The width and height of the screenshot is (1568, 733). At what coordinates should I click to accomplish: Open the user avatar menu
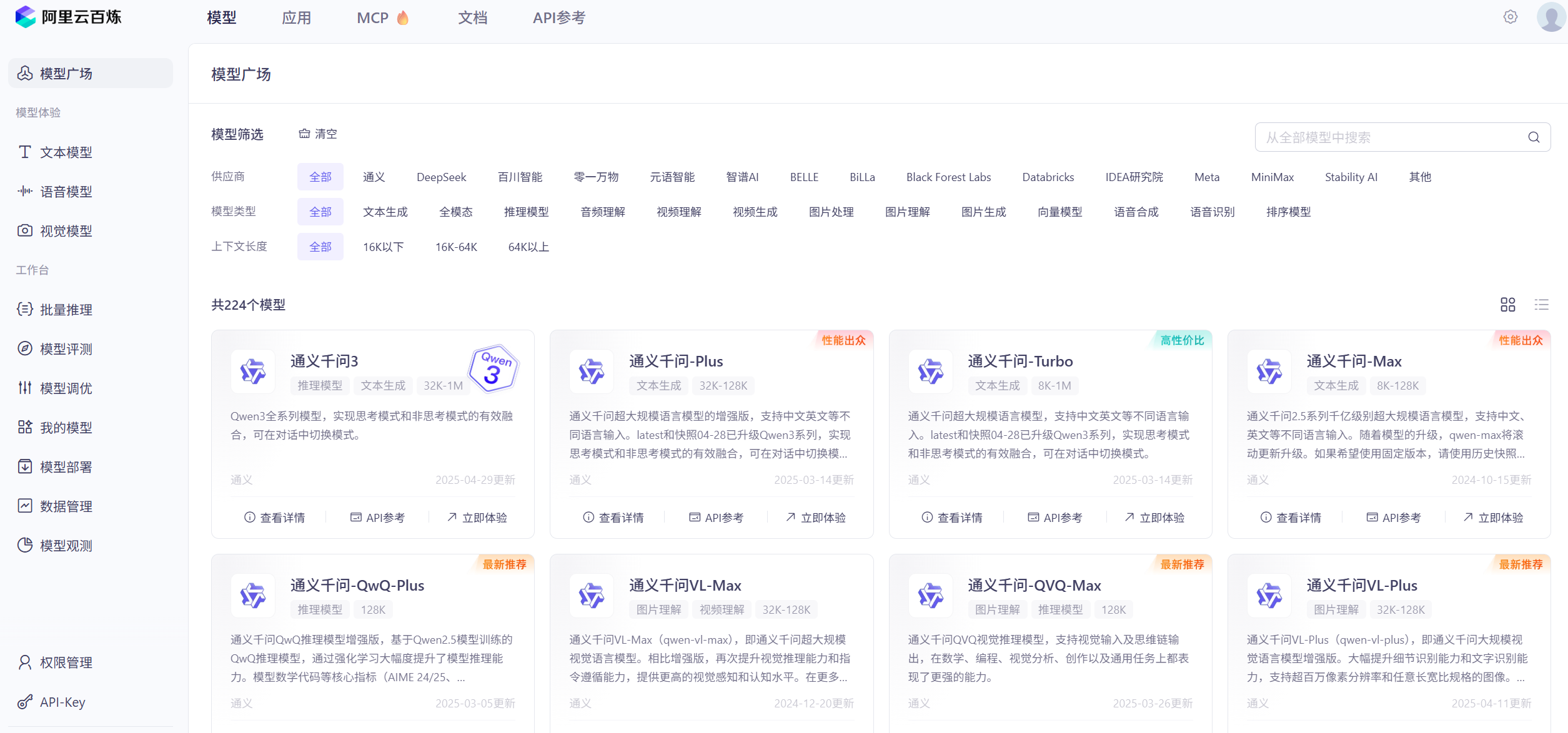[1551, 17]
